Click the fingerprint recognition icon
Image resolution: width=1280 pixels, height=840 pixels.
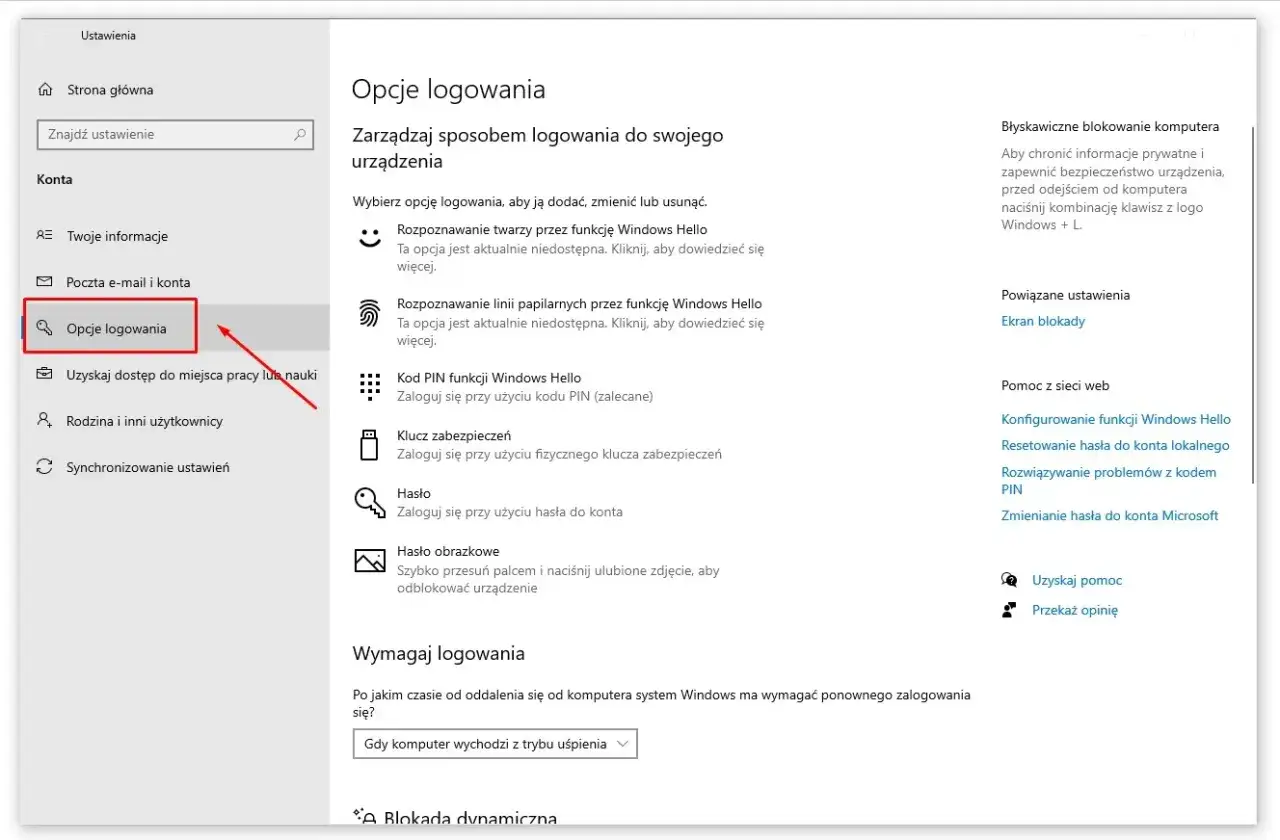click(370, 312)
